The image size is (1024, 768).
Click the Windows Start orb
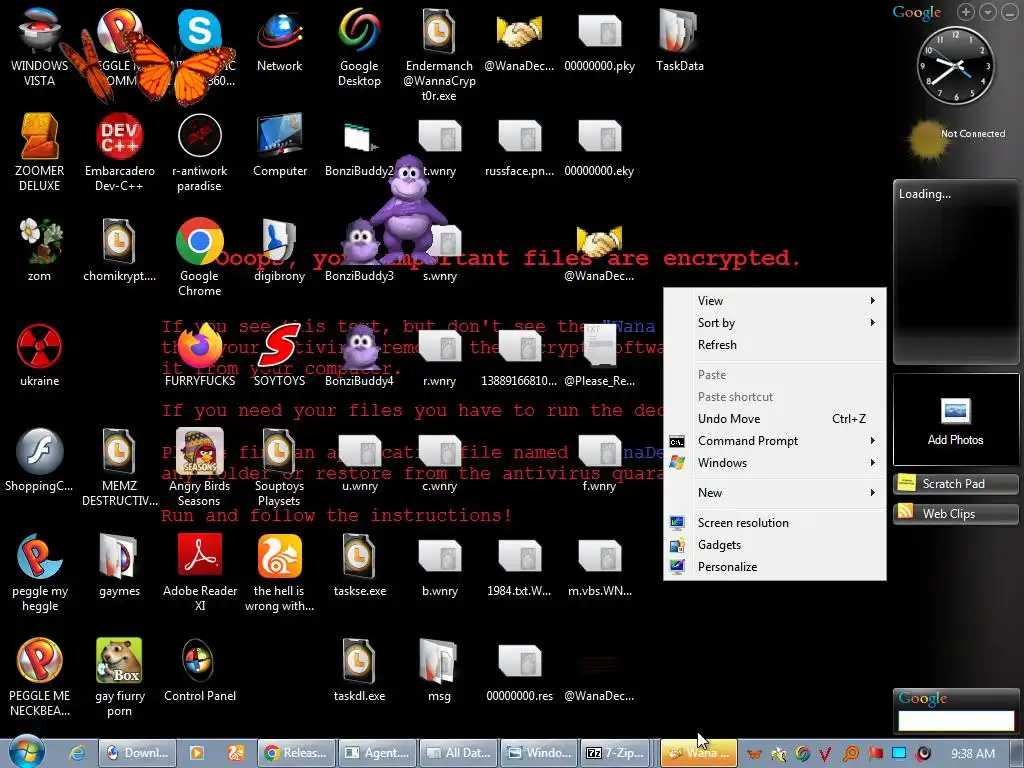click(x=27, y=752)
